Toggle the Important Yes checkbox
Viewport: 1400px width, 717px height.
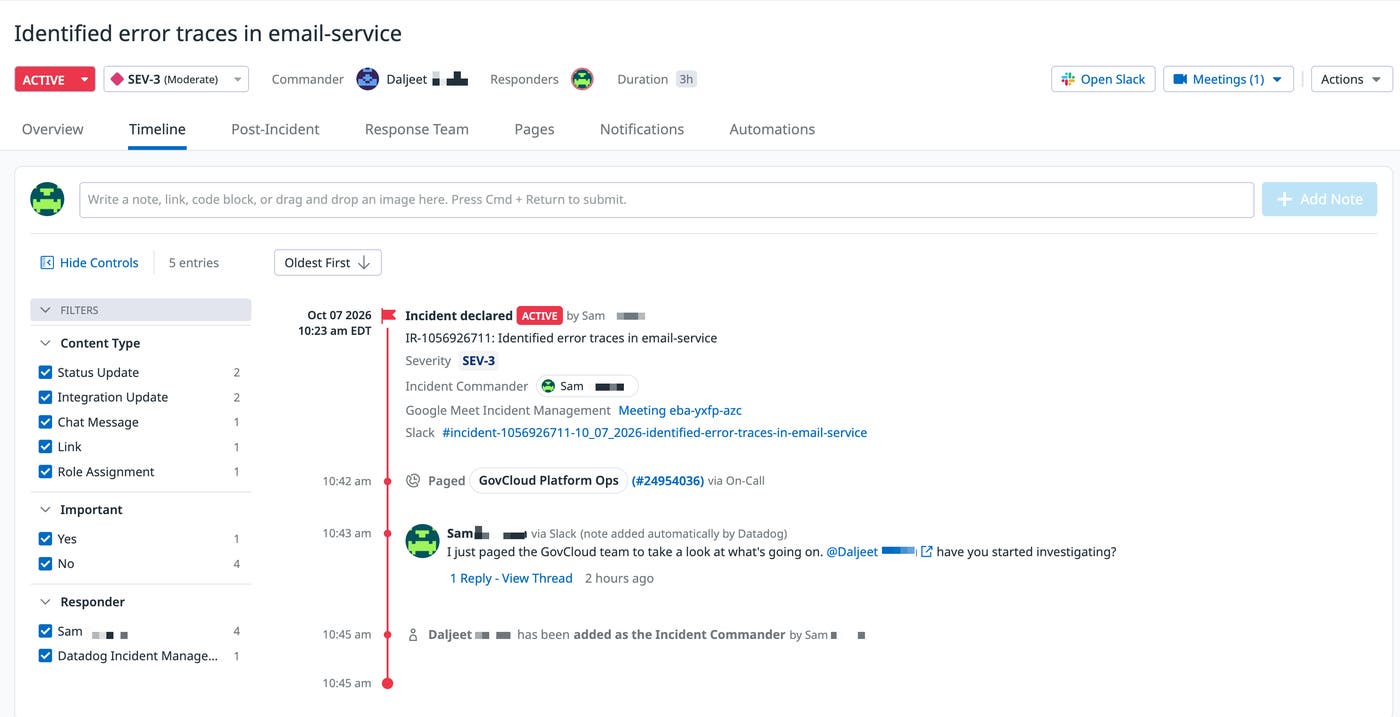point(45,539)
